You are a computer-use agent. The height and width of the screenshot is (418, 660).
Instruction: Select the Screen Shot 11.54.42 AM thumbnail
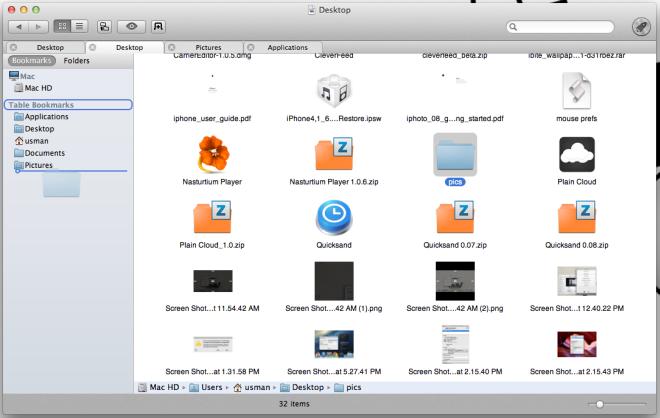point(213,281)
